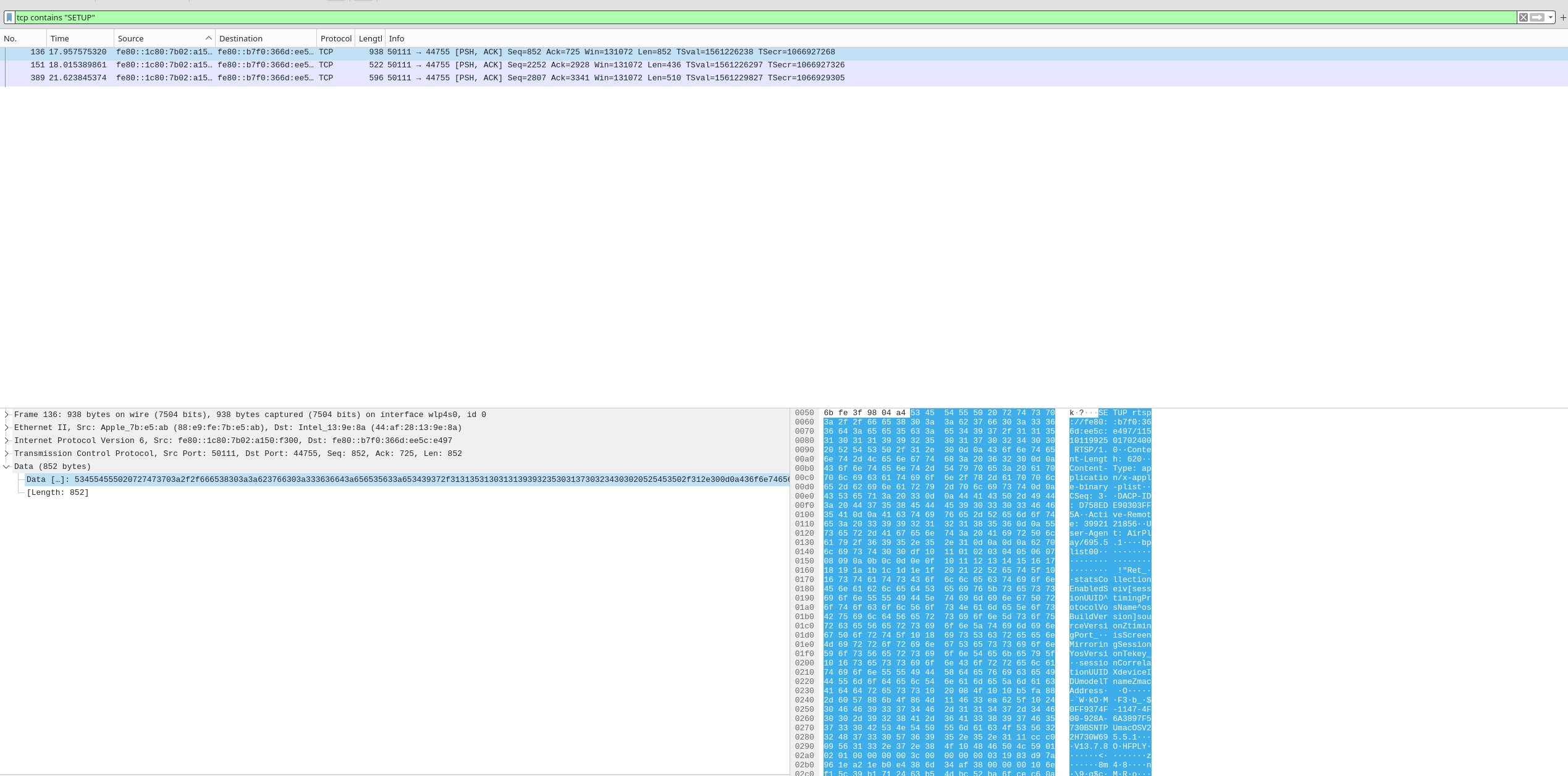
Task: Collapse the Data (852 bytes) node
Action: click(7, 466)
